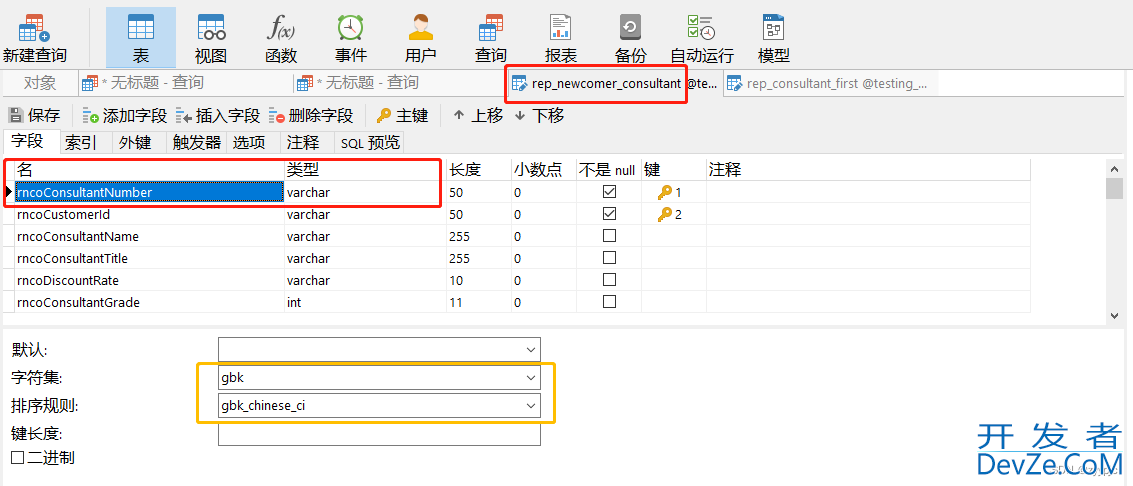Click key icon of rncoCustomerId row
Image resolution: width=1133 pixels, height=486 pixels.
[665, 214]
